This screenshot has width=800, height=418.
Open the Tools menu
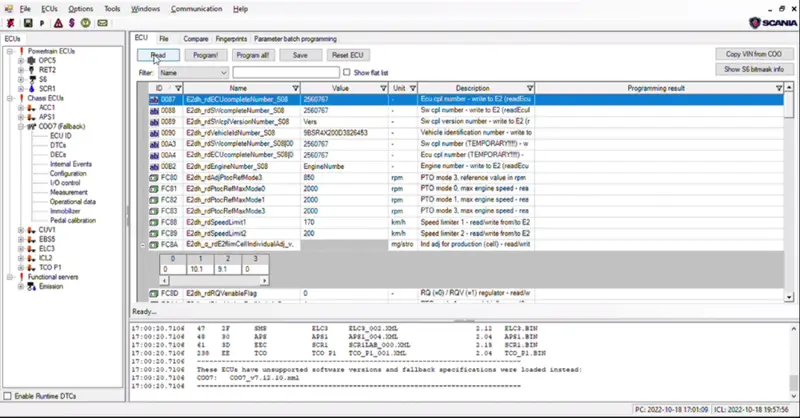tap(112, 9)
